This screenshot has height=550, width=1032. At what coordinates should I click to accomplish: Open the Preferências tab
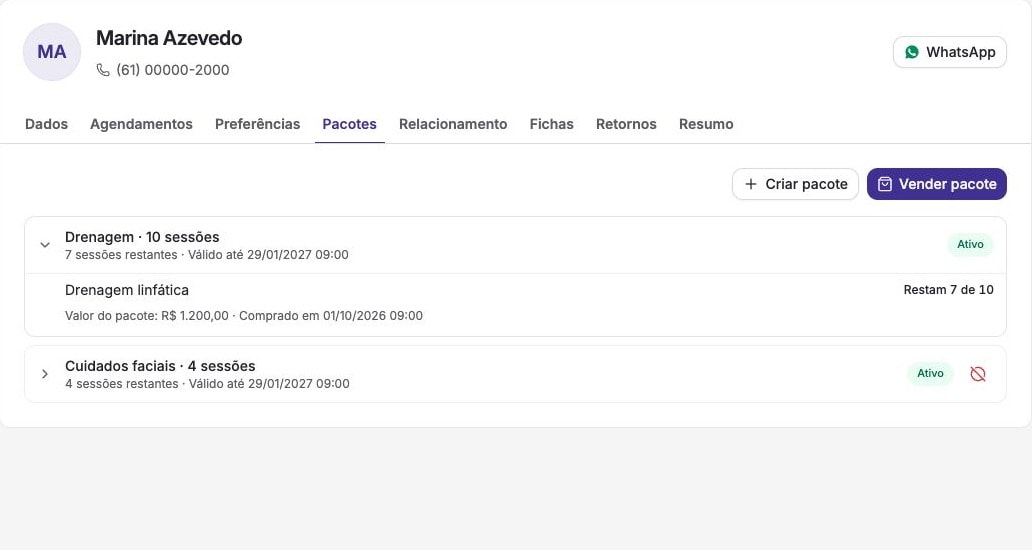tap(257, 124)
